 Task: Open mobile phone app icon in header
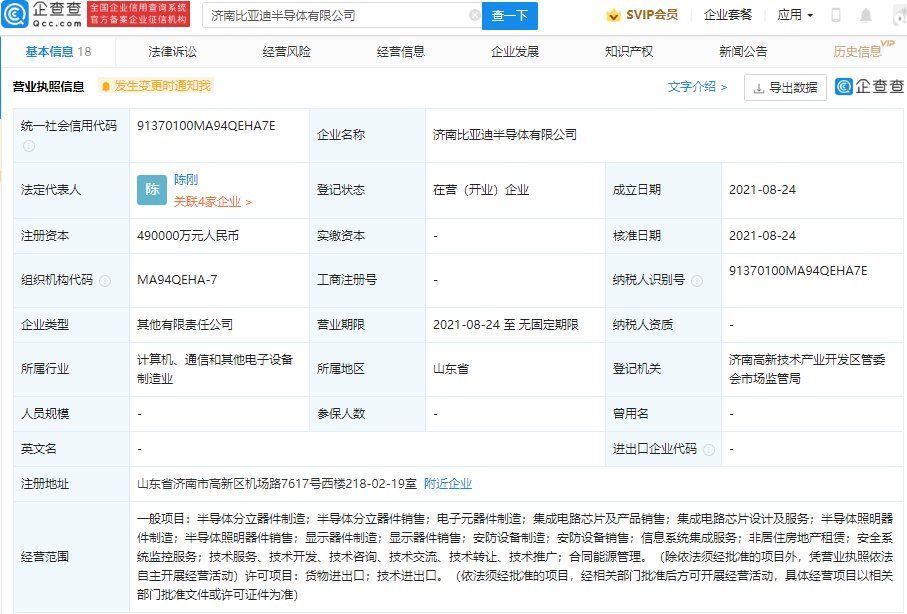click(835, 15)
